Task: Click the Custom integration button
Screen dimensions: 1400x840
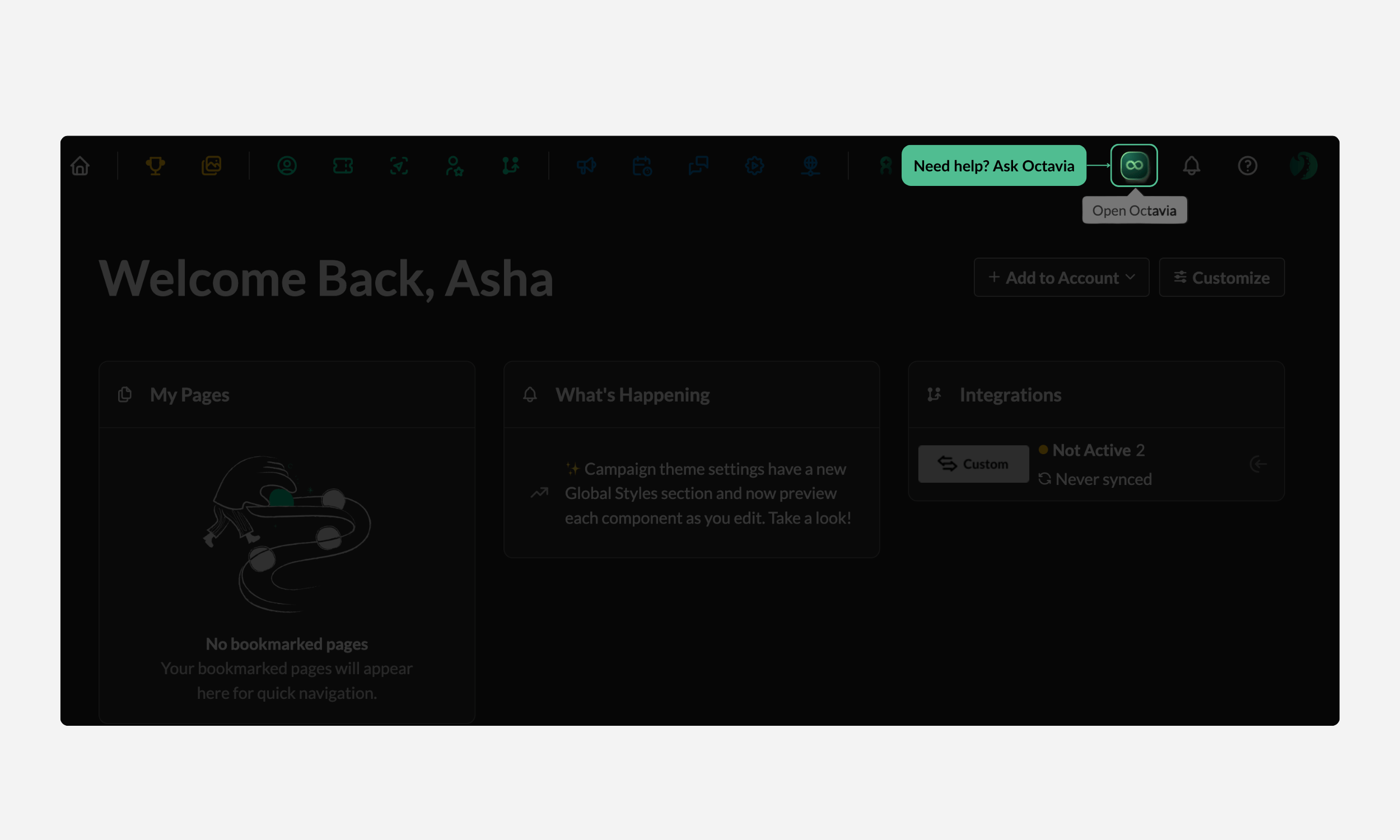Action: coord(973,464)
